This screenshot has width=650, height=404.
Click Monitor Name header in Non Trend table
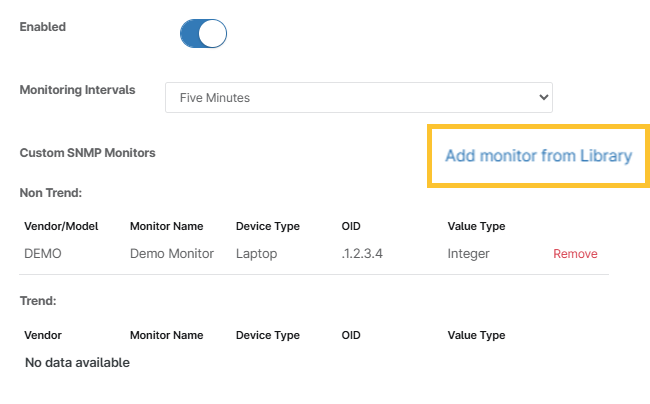click(166, 226)
